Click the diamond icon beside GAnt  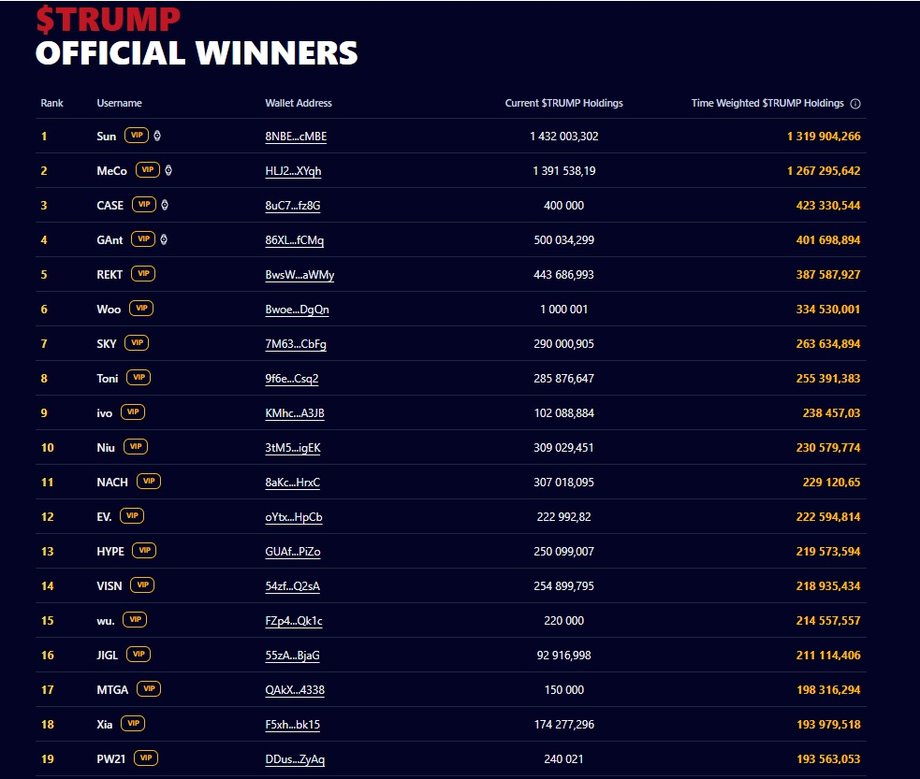(164, 239)
